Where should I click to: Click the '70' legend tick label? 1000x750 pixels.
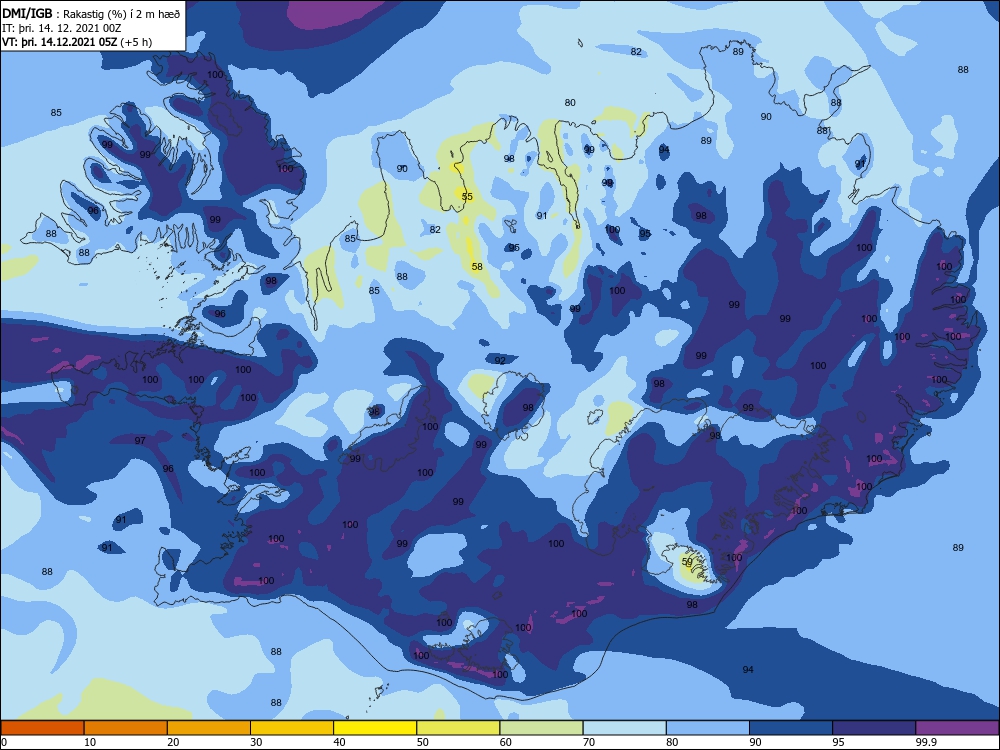(589, 742)
